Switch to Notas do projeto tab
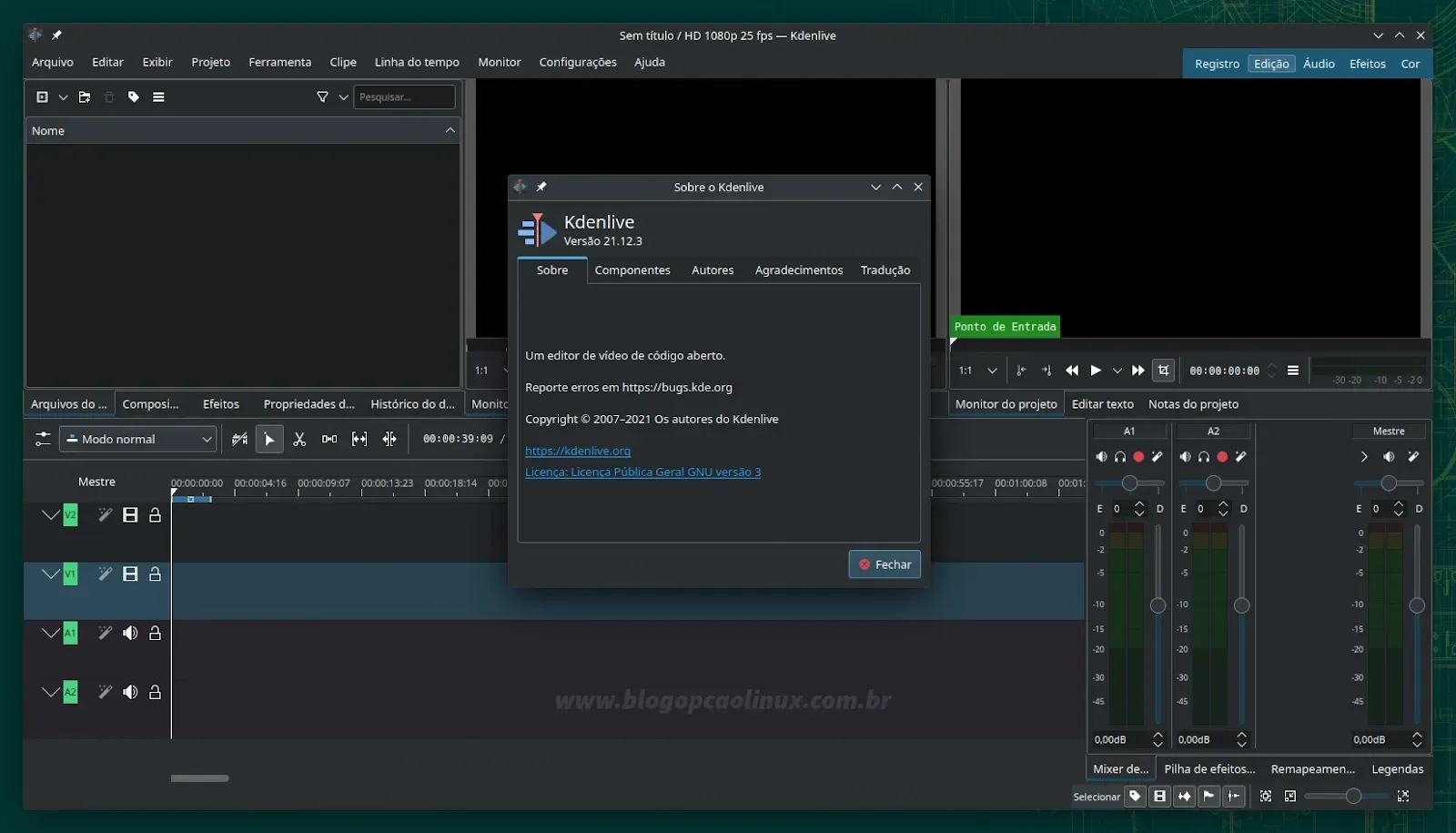This screenshot has height=833, width=1456. (1193, 404)
